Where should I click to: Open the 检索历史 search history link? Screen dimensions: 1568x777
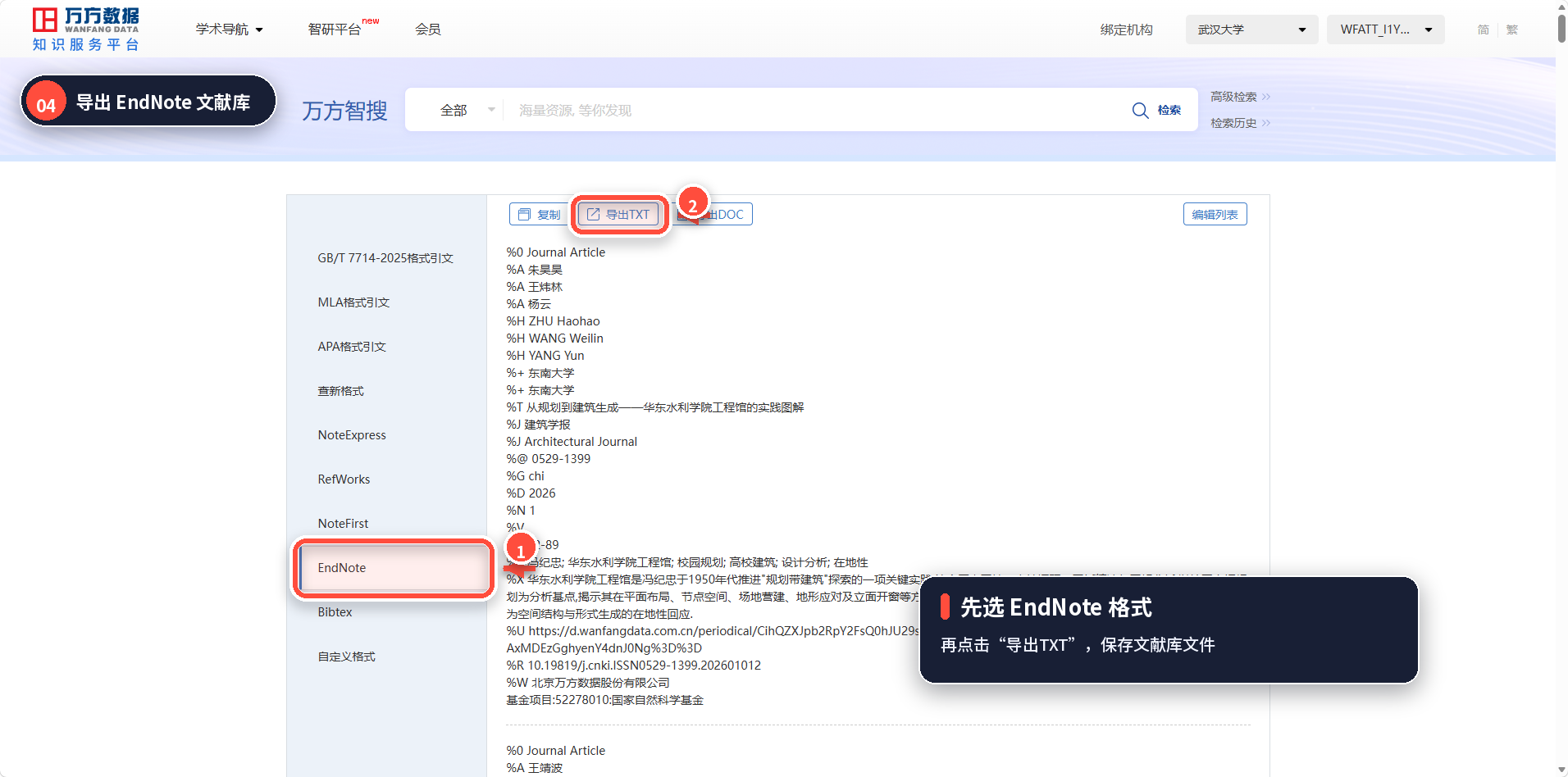click(1240, 123)
